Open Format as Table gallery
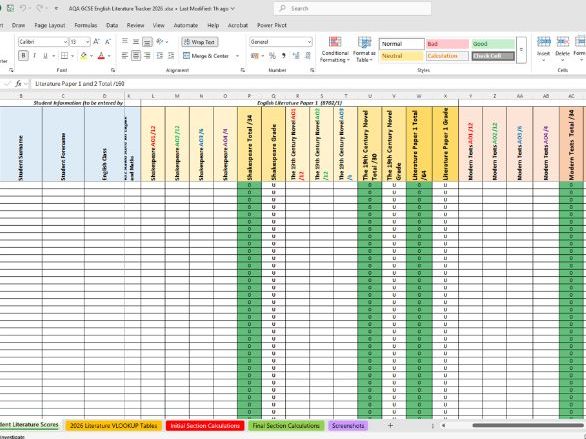 pos(364,49)
